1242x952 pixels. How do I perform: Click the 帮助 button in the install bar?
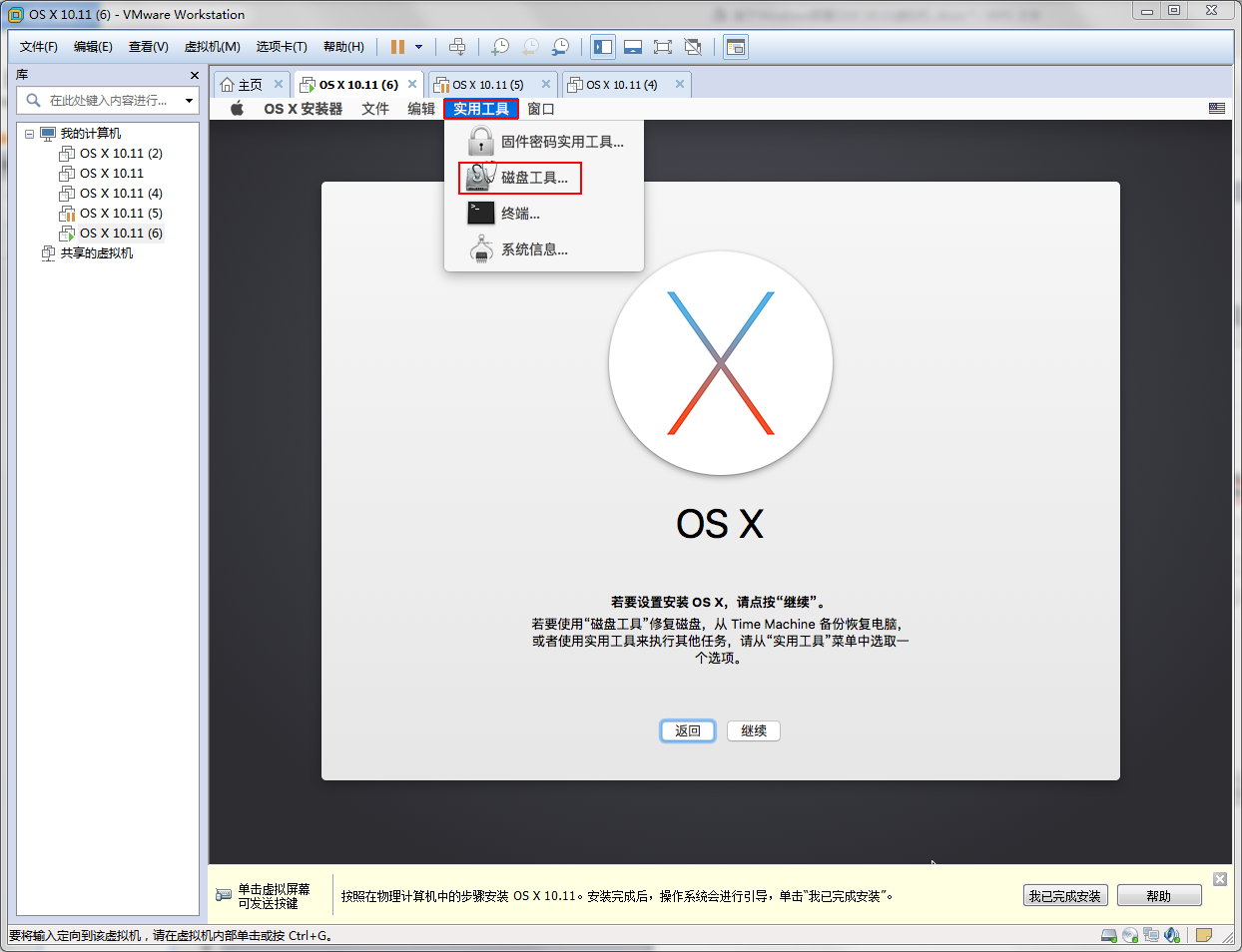(1159, 896)
